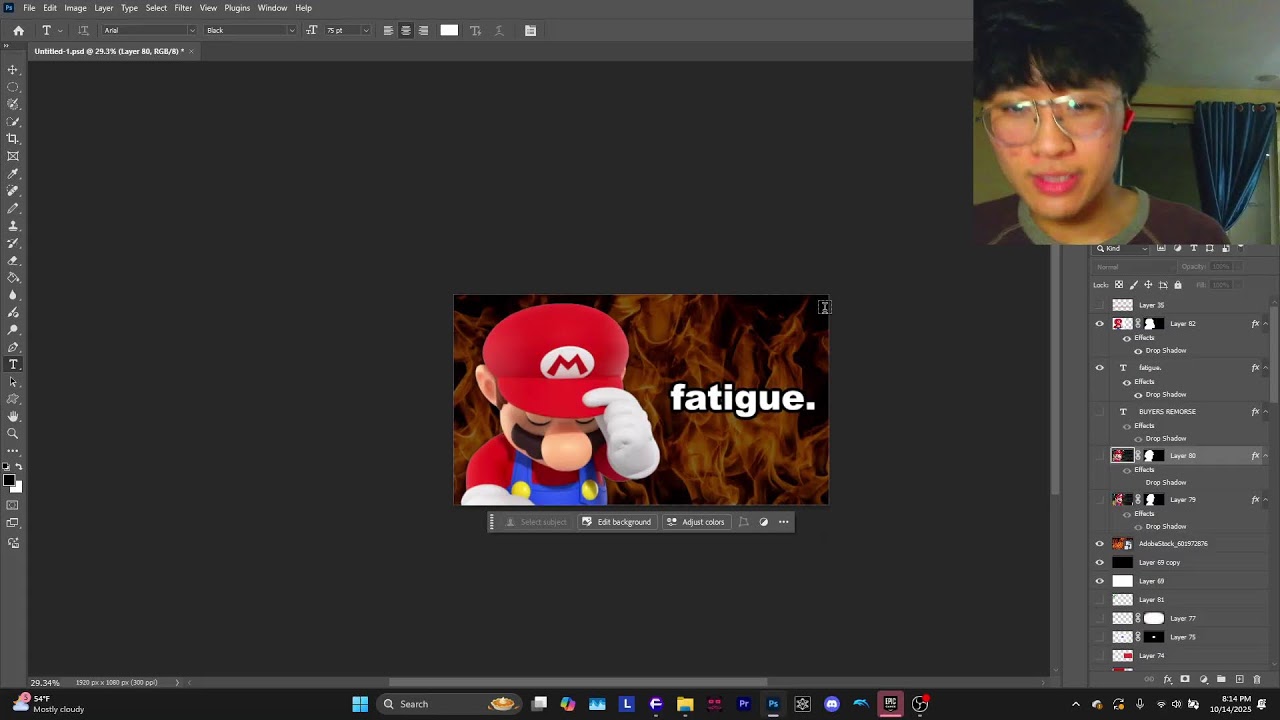
Task: Open the Character and Paragraph panels icon
Action: point(530,30)
